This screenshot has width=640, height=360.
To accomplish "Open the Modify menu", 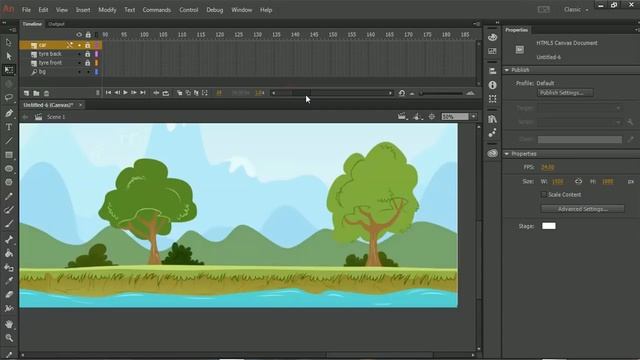I will (107, 10).
